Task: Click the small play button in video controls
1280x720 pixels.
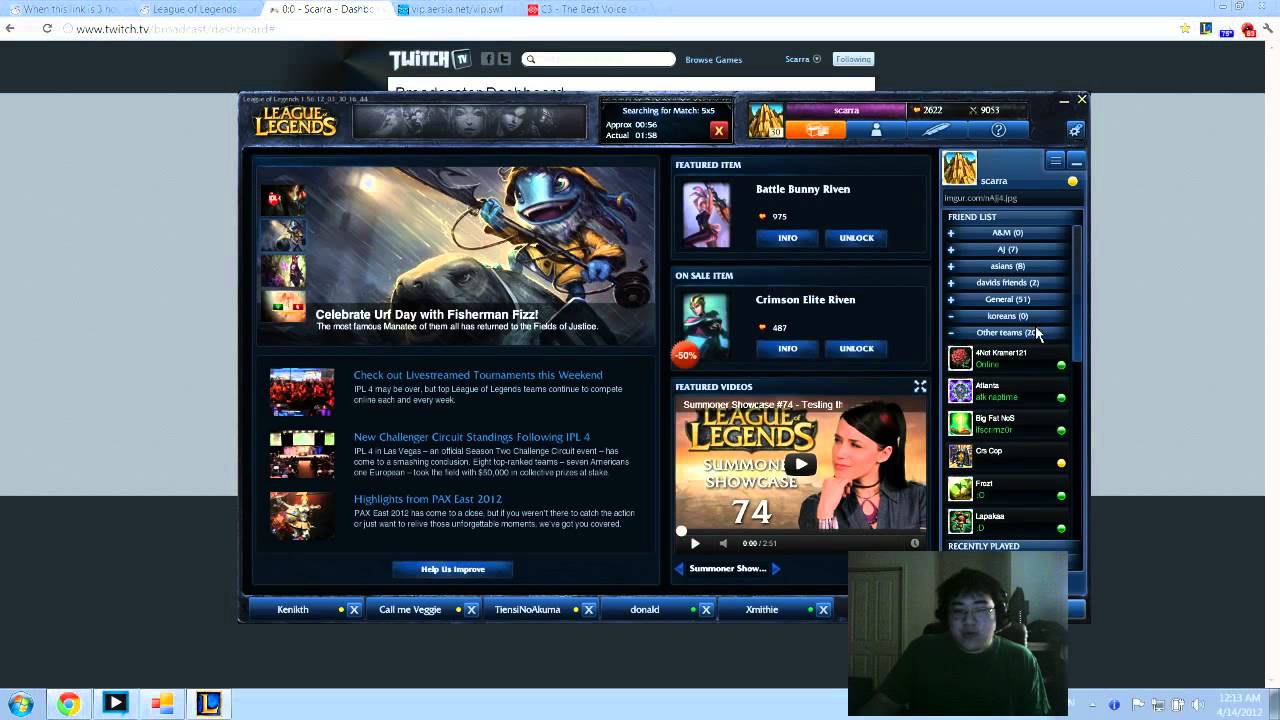Action: point(695,543)
